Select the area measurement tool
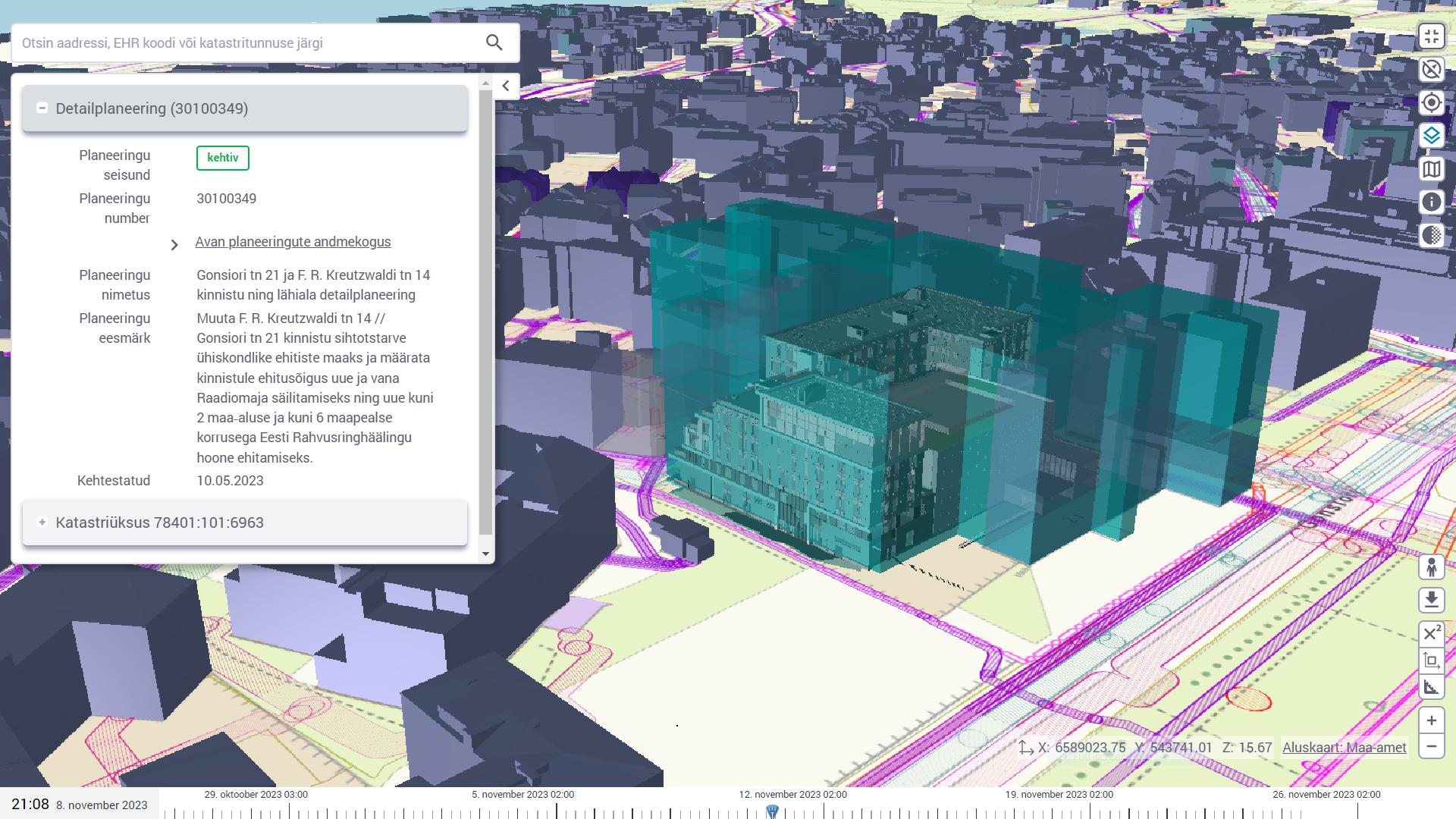Viewport: 1456px width, 819px height. [1431, 661]
